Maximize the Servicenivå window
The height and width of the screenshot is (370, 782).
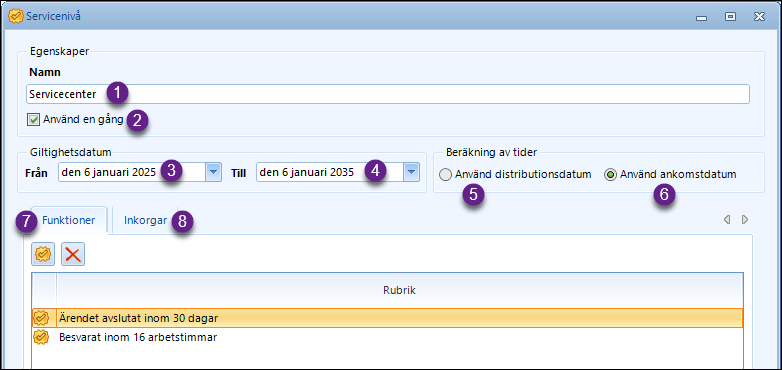pyautogui.click(x=730, y=17)
